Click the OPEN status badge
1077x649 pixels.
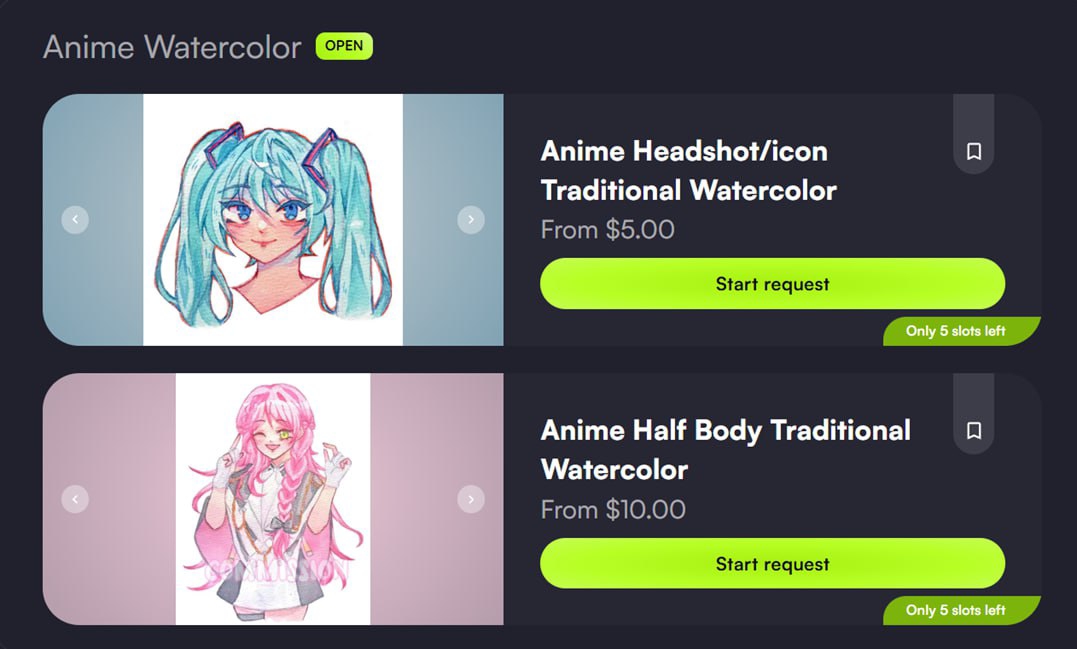pyautogui.click(x=344, y=46)
